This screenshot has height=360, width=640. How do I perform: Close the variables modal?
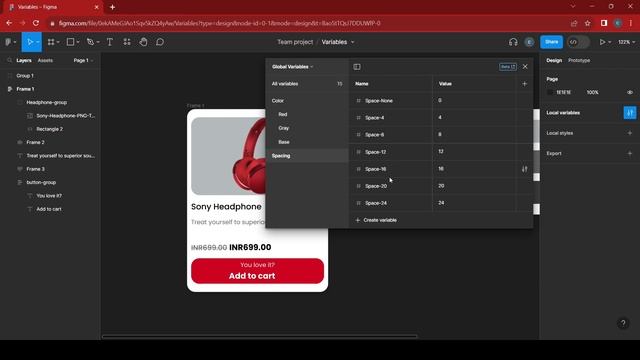(525, 67)
